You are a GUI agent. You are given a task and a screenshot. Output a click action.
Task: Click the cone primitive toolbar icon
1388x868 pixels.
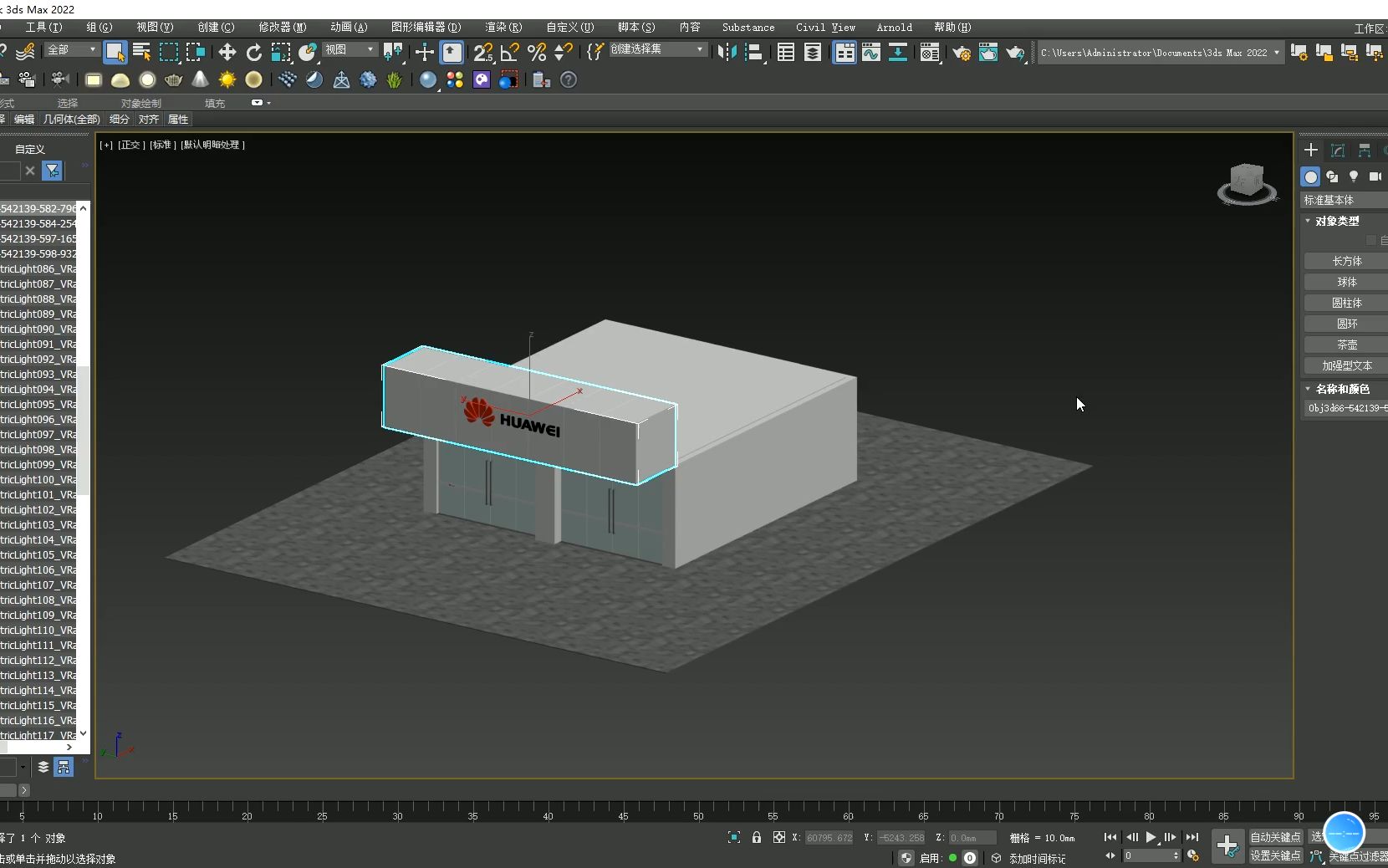[200, 79]
